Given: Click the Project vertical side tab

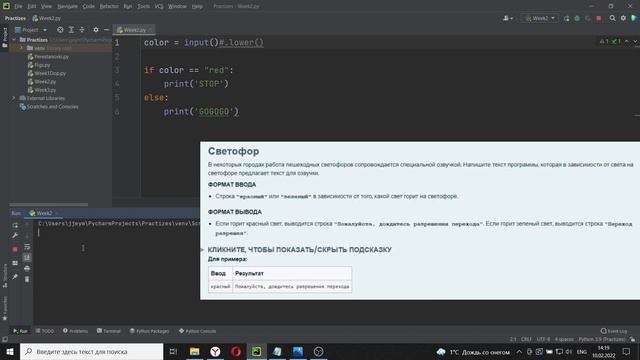Looking at the screenshot, I should (x=4, y=38).
